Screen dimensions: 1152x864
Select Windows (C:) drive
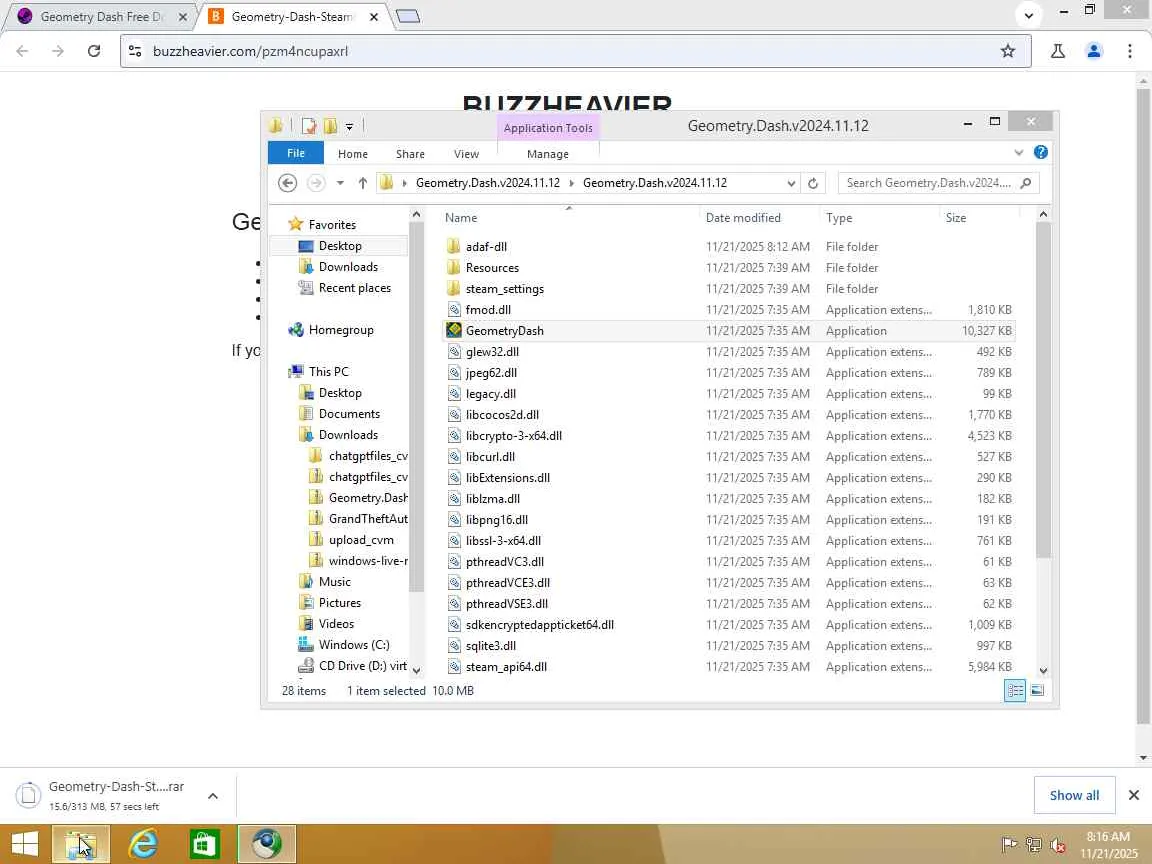click(353, 644)
